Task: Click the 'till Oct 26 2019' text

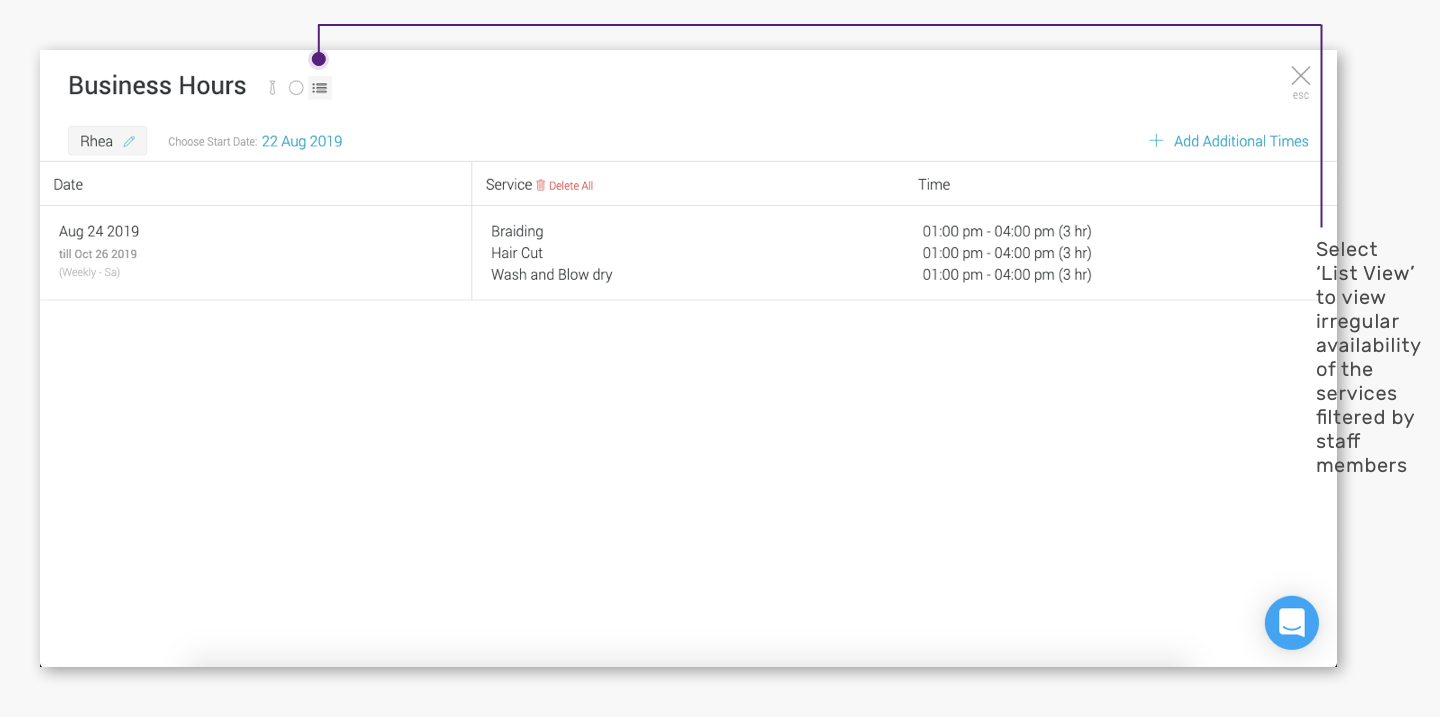Action: 98,254
